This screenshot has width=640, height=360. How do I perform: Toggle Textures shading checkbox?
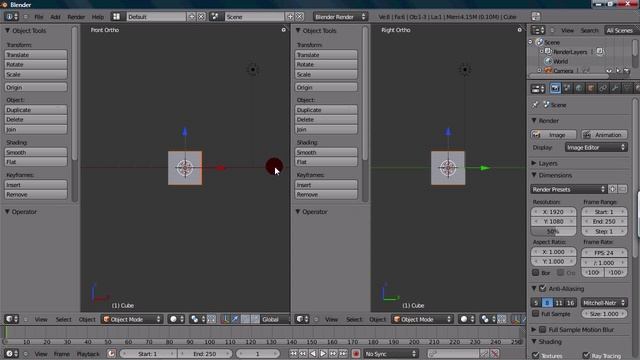(x=536, y=356)
